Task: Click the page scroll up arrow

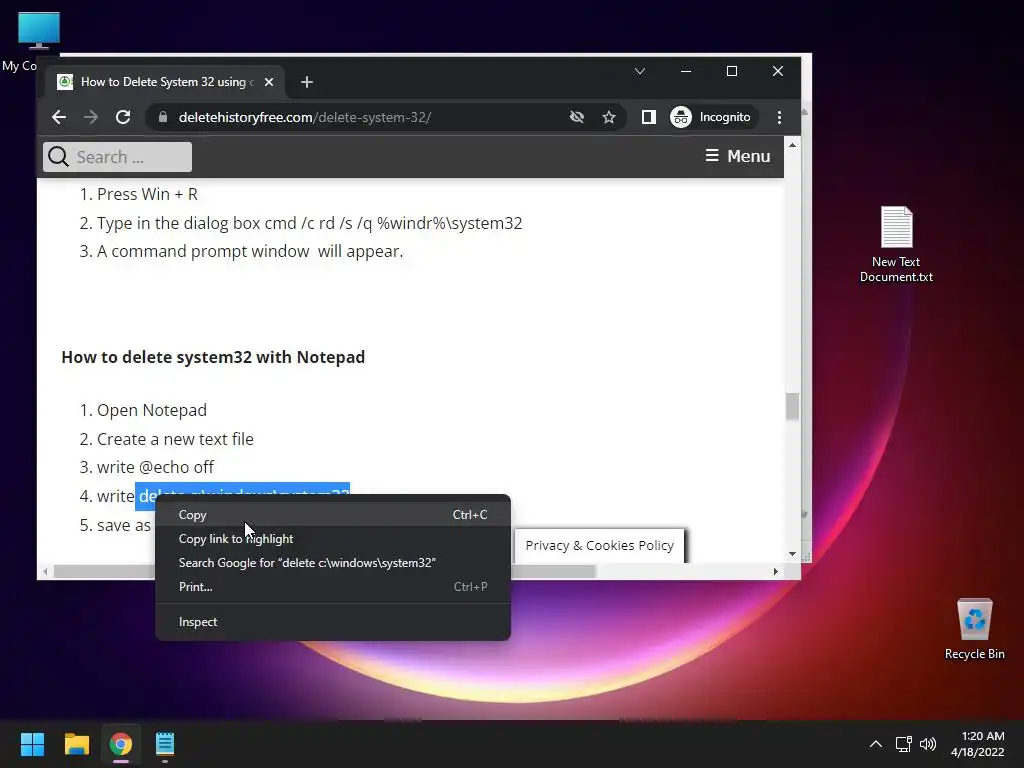Action: 792,145
